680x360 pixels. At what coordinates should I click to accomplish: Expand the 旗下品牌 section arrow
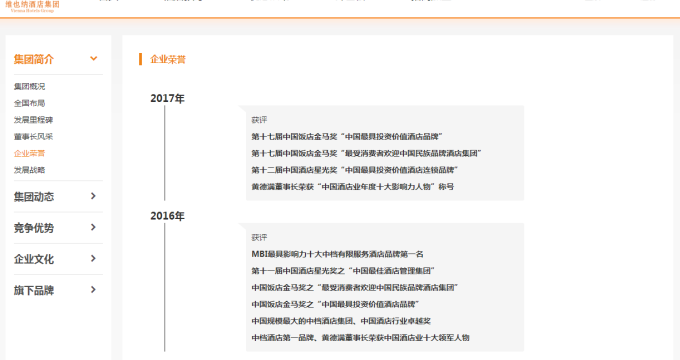pos(93,290)
